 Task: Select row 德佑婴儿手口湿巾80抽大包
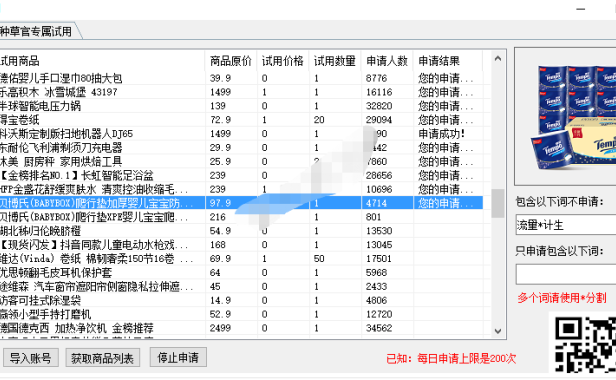(x=241, y=78)
